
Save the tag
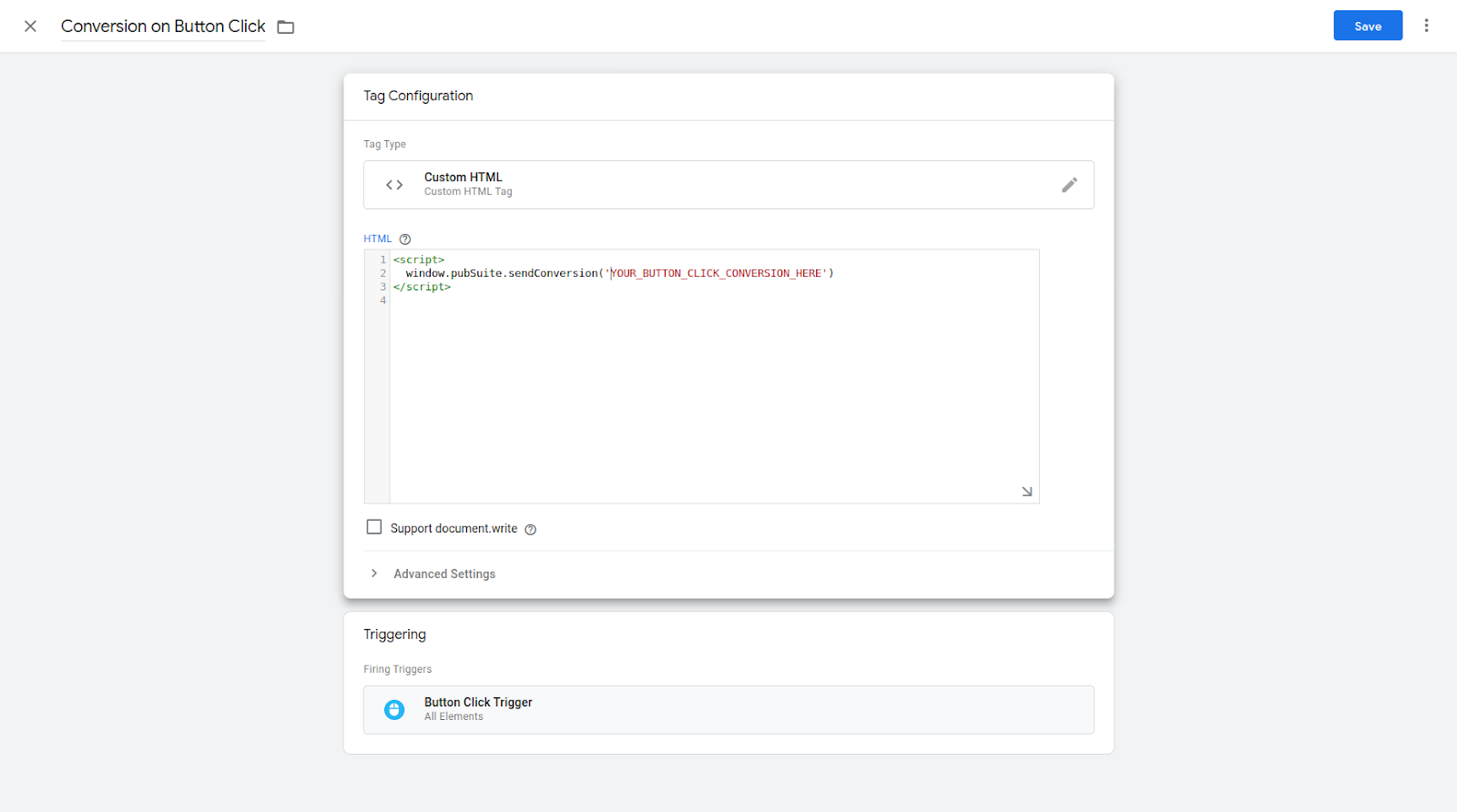[1368, 26]
